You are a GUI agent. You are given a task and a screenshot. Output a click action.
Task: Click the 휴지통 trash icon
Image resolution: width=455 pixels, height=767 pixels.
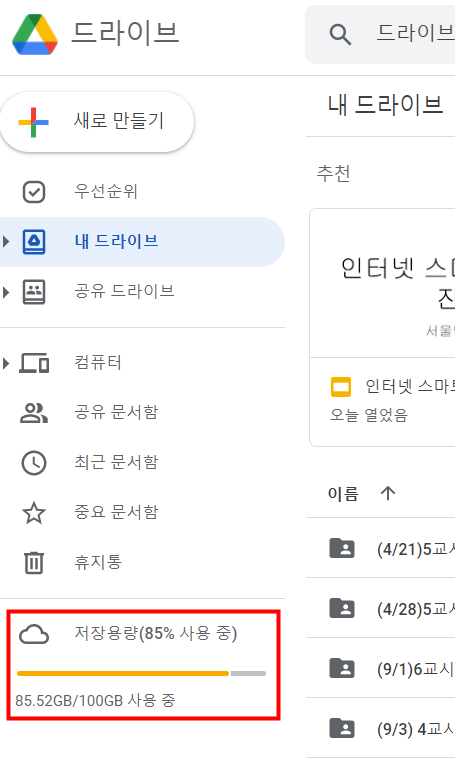pos(34,563)
